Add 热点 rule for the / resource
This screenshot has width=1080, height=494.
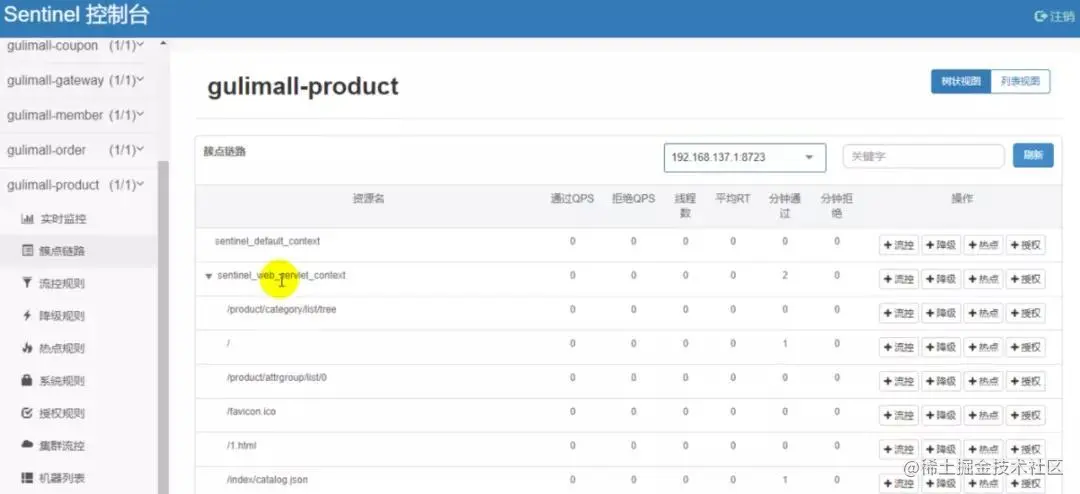click(983, 347)
